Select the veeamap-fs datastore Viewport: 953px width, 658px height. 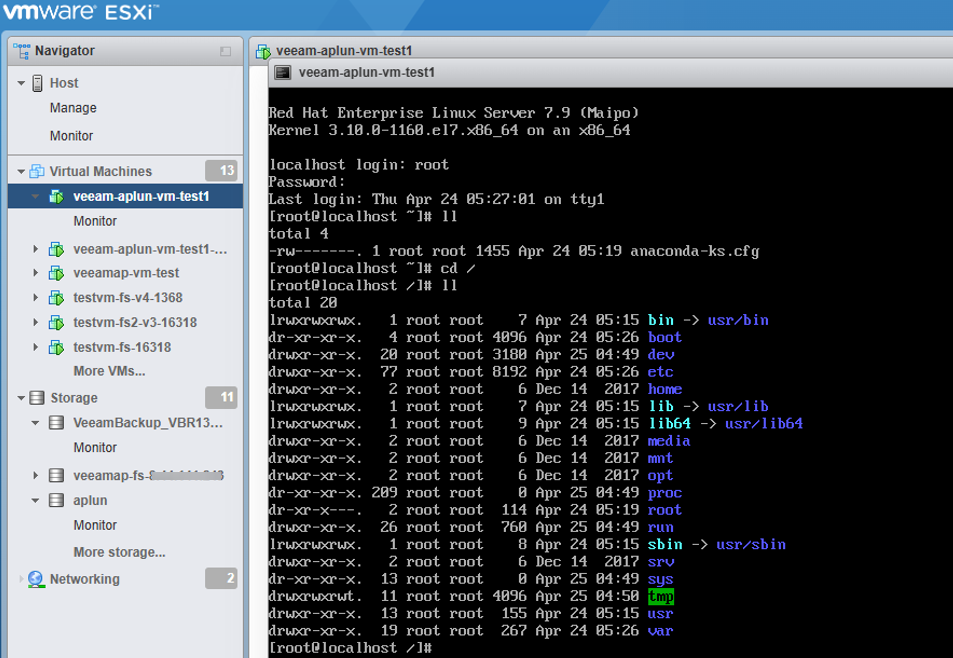[x=148, y=476]
